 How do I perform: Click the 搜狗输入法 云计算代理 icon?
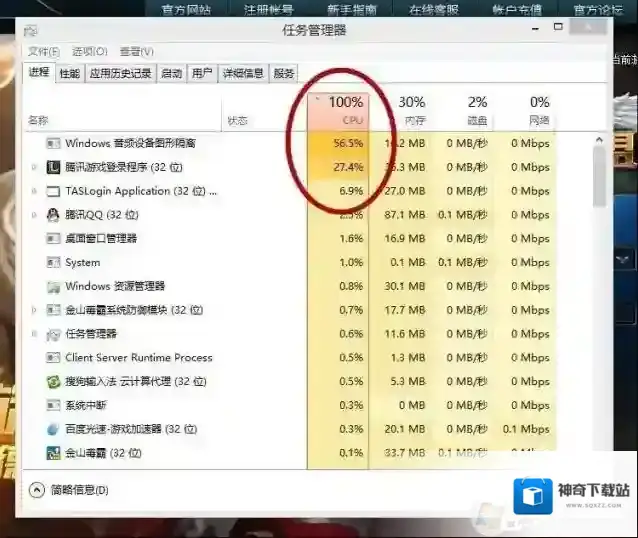pyautogui.click(x=54, y=382)
